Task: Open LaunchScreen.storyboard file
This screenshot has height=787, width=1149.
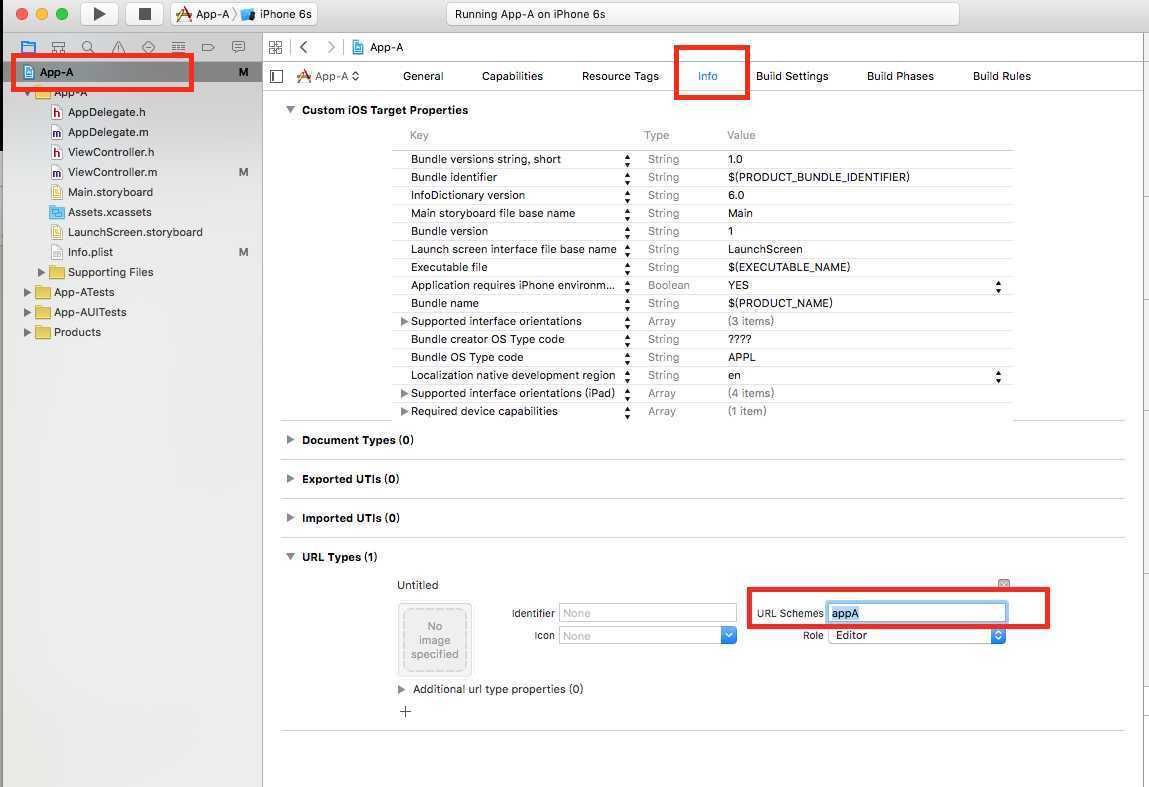Action: pos(135,232)
